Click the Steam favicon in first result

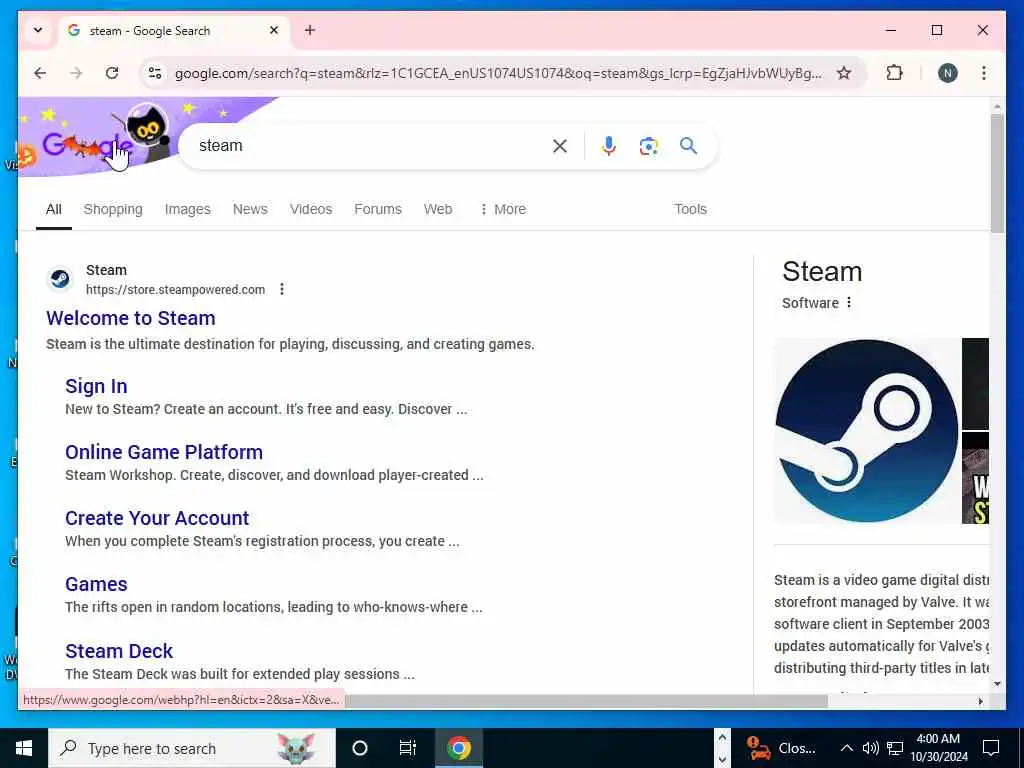60,279
